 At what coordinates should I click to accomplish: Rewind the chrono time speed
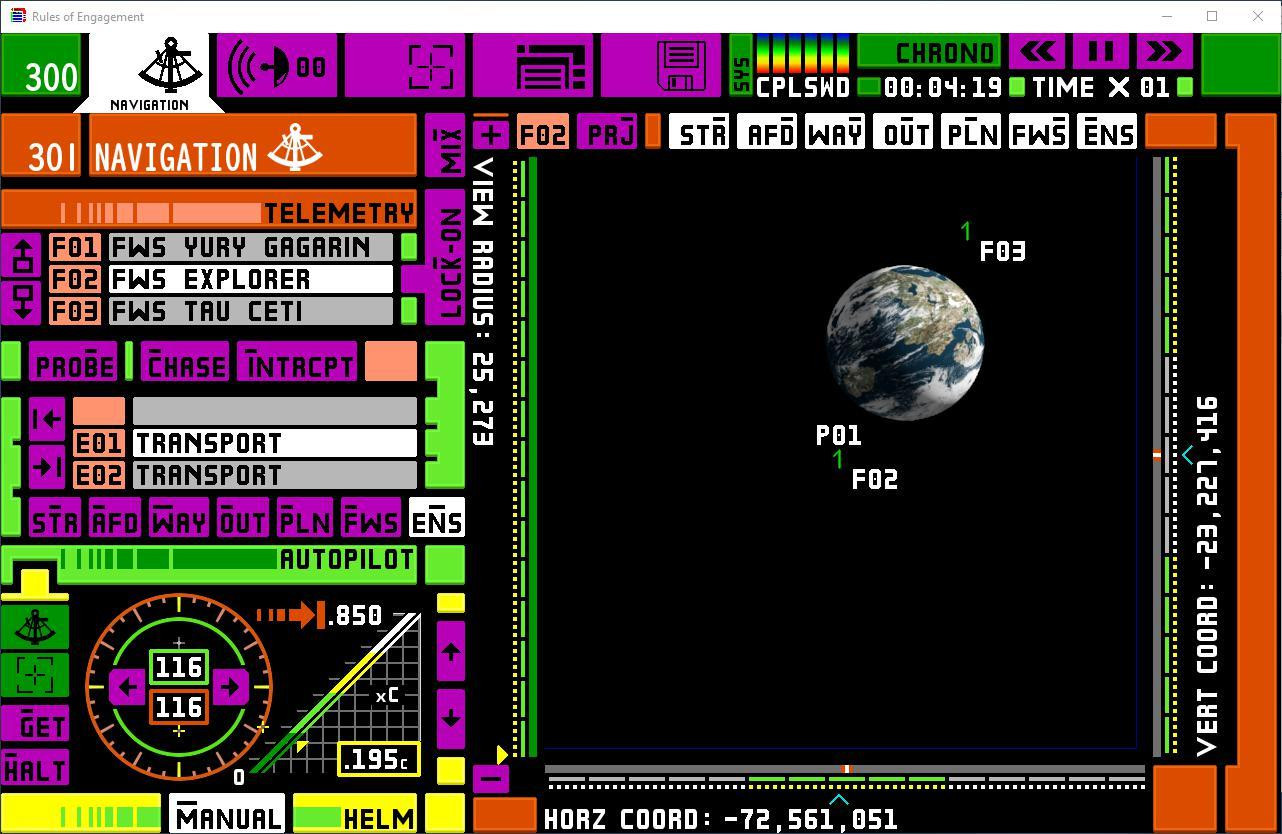1037,51
